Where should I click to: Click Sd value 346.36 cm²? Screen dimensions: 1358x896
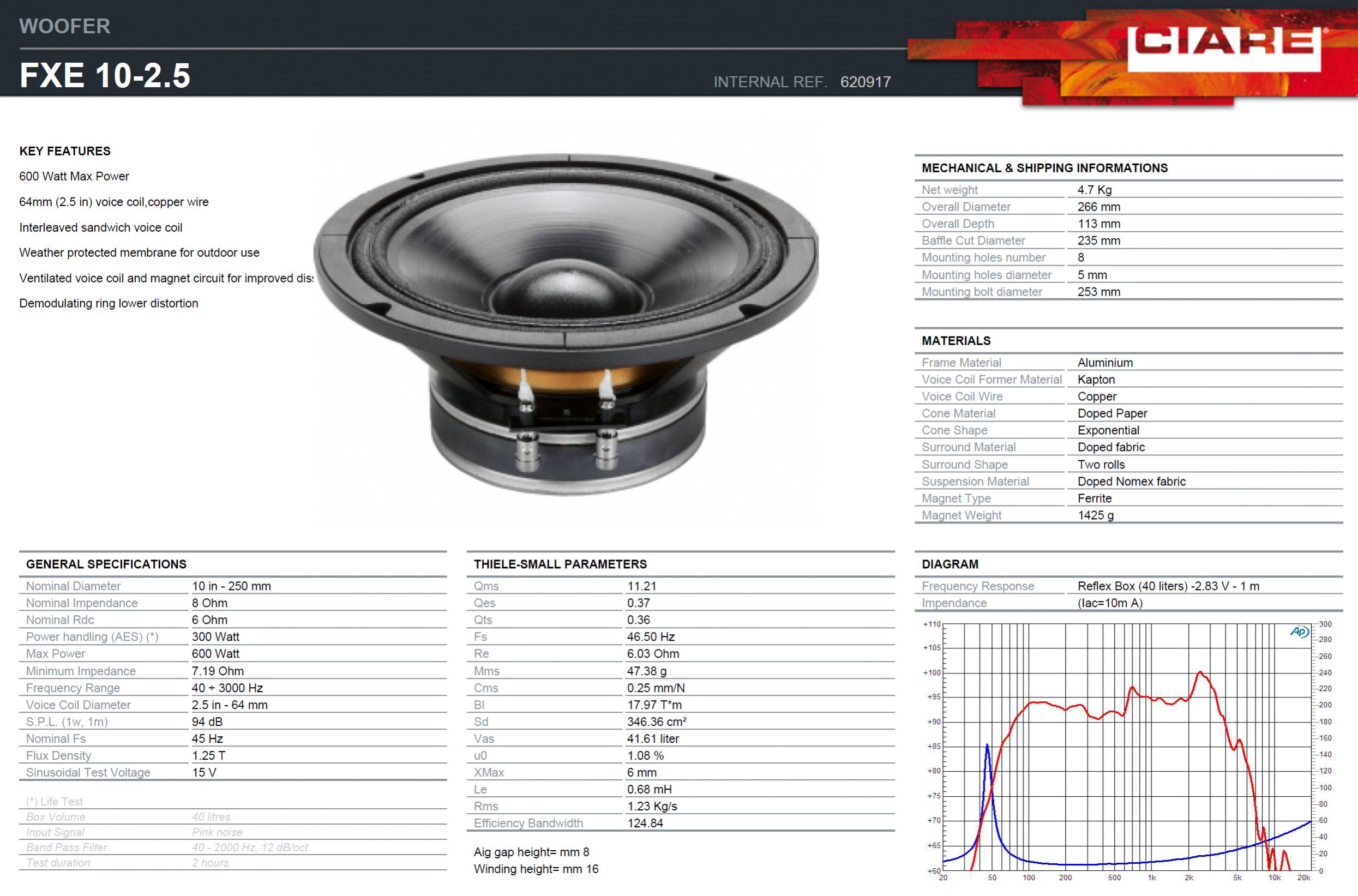point(657,721)
